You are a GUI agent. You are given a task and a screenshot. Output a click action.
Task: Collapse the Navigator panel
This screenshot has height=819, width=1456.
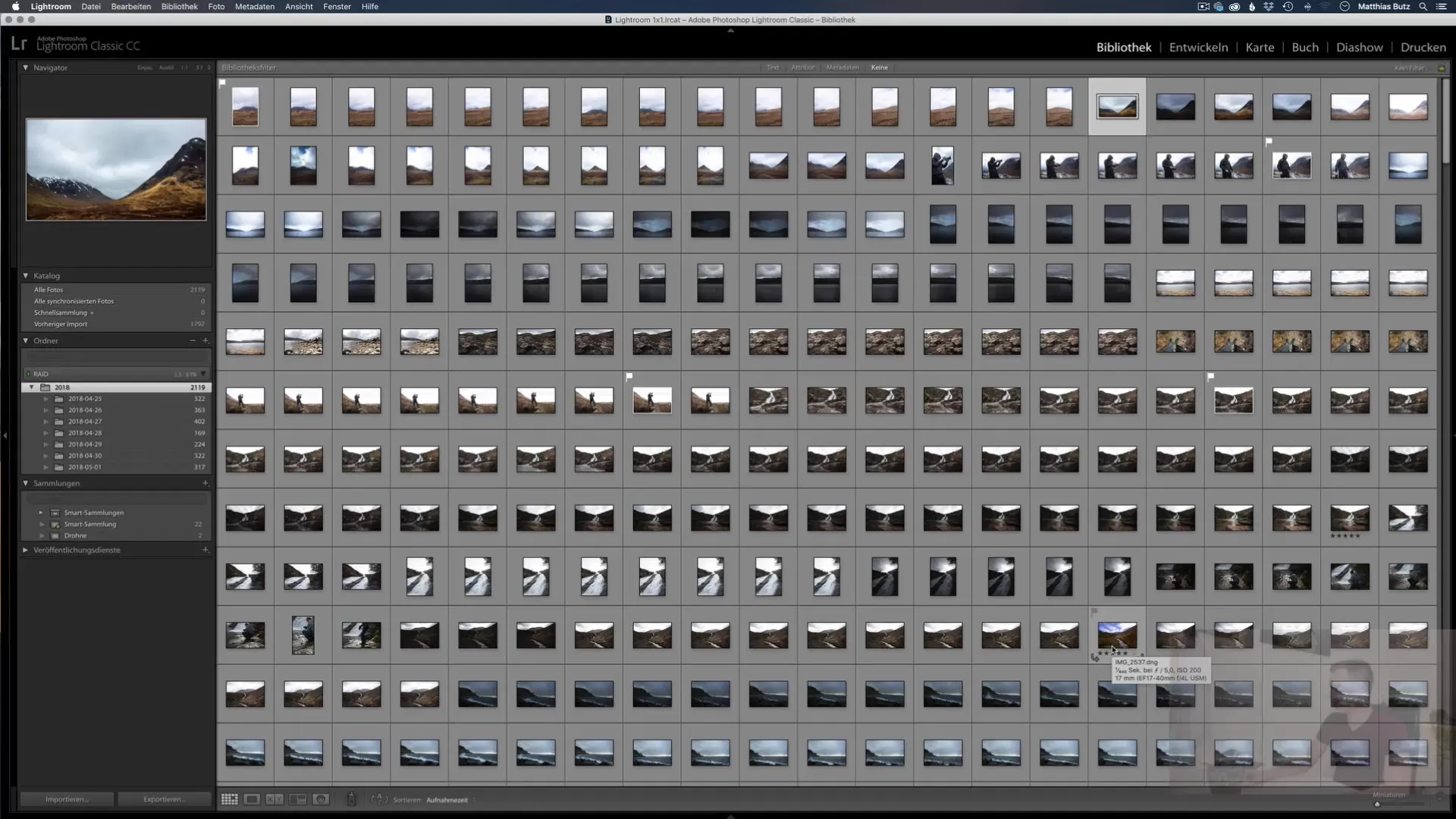(25, 67)
